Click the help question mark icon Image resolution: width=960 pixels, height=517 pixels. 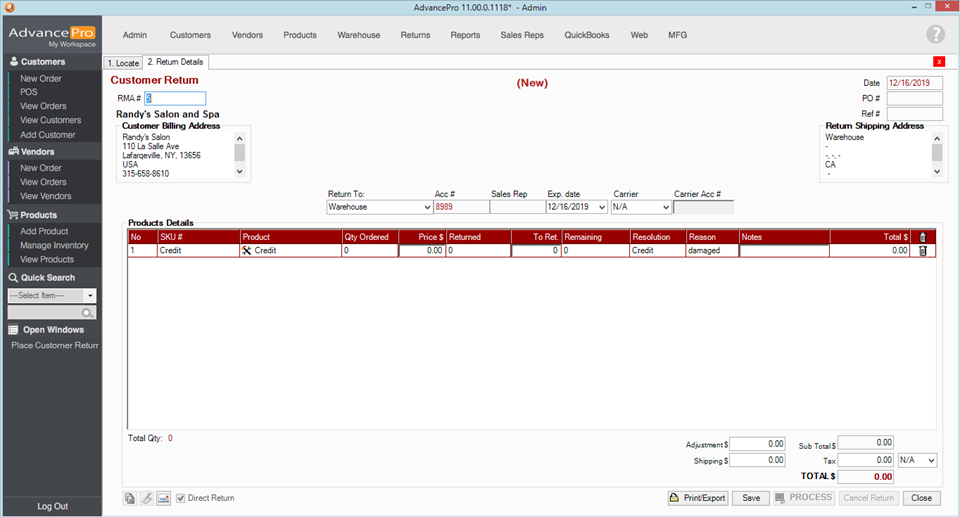tap(935, 35)
